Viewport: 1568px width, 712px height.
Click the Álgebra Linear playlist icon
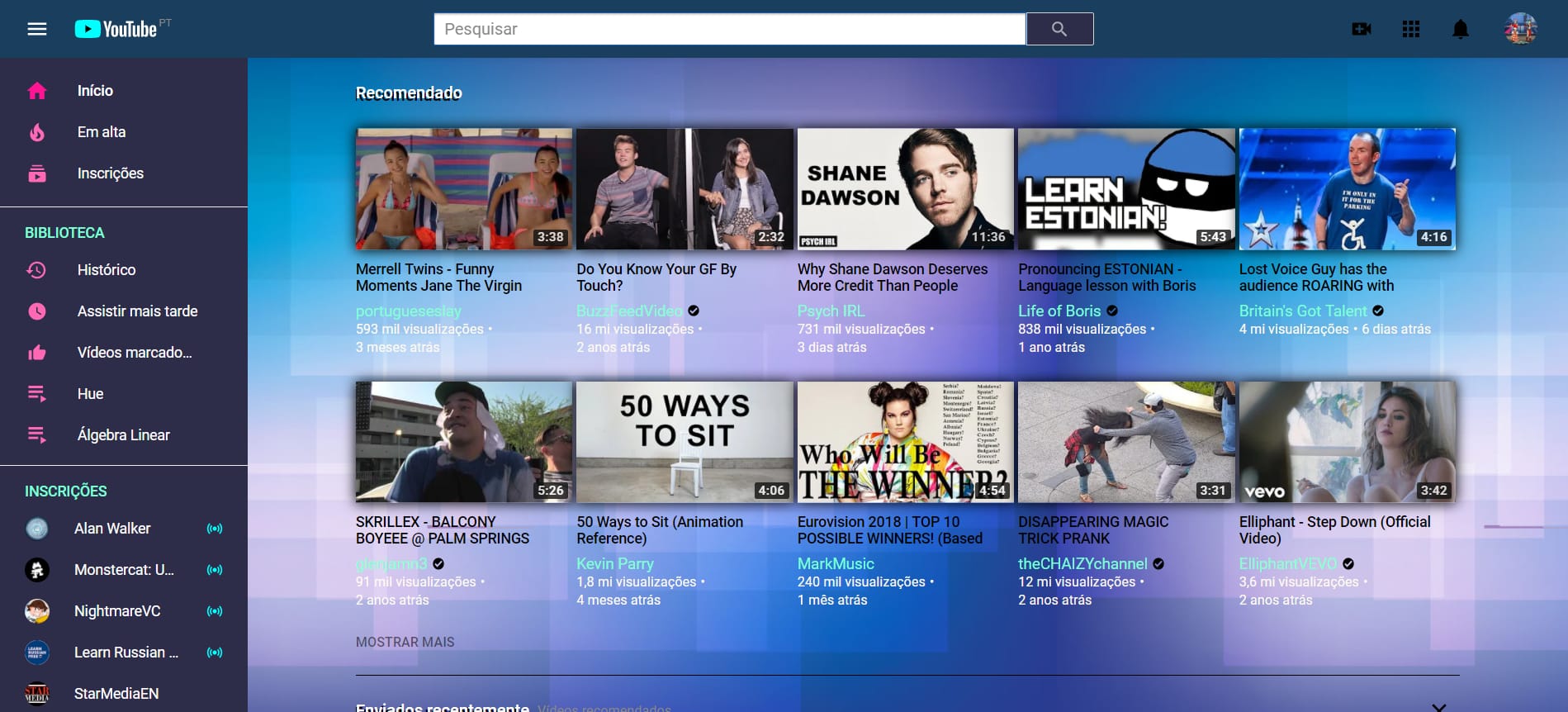pos(37,435)
